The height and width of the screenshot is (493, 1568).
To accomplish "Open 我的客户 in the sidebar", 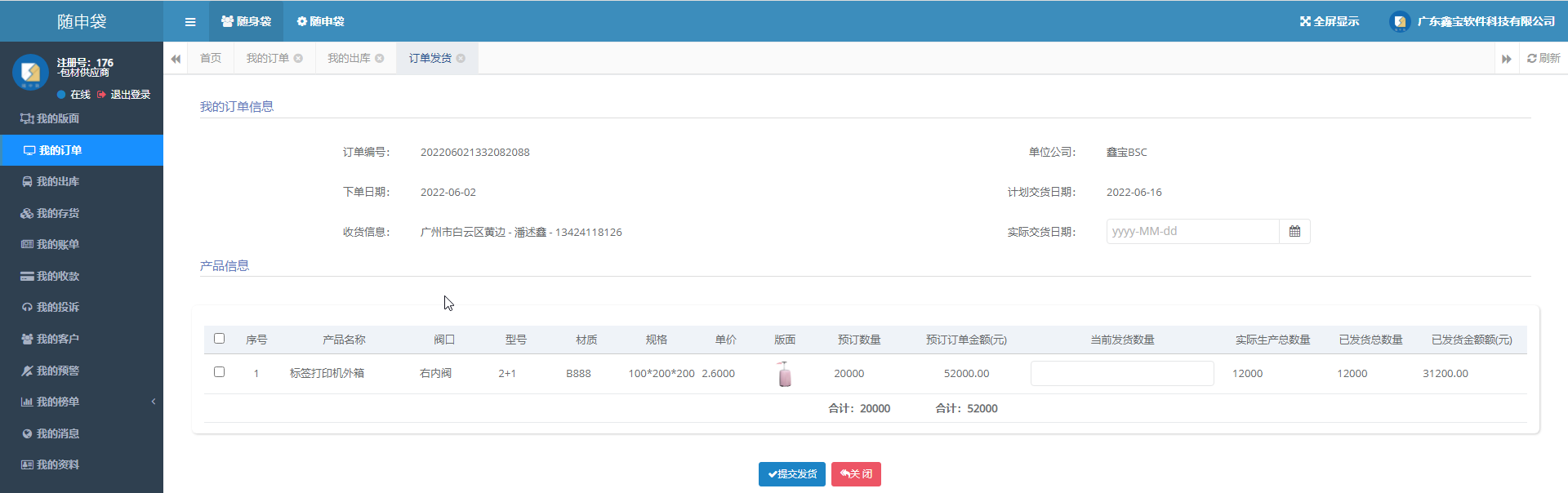I will pos(82,339).
